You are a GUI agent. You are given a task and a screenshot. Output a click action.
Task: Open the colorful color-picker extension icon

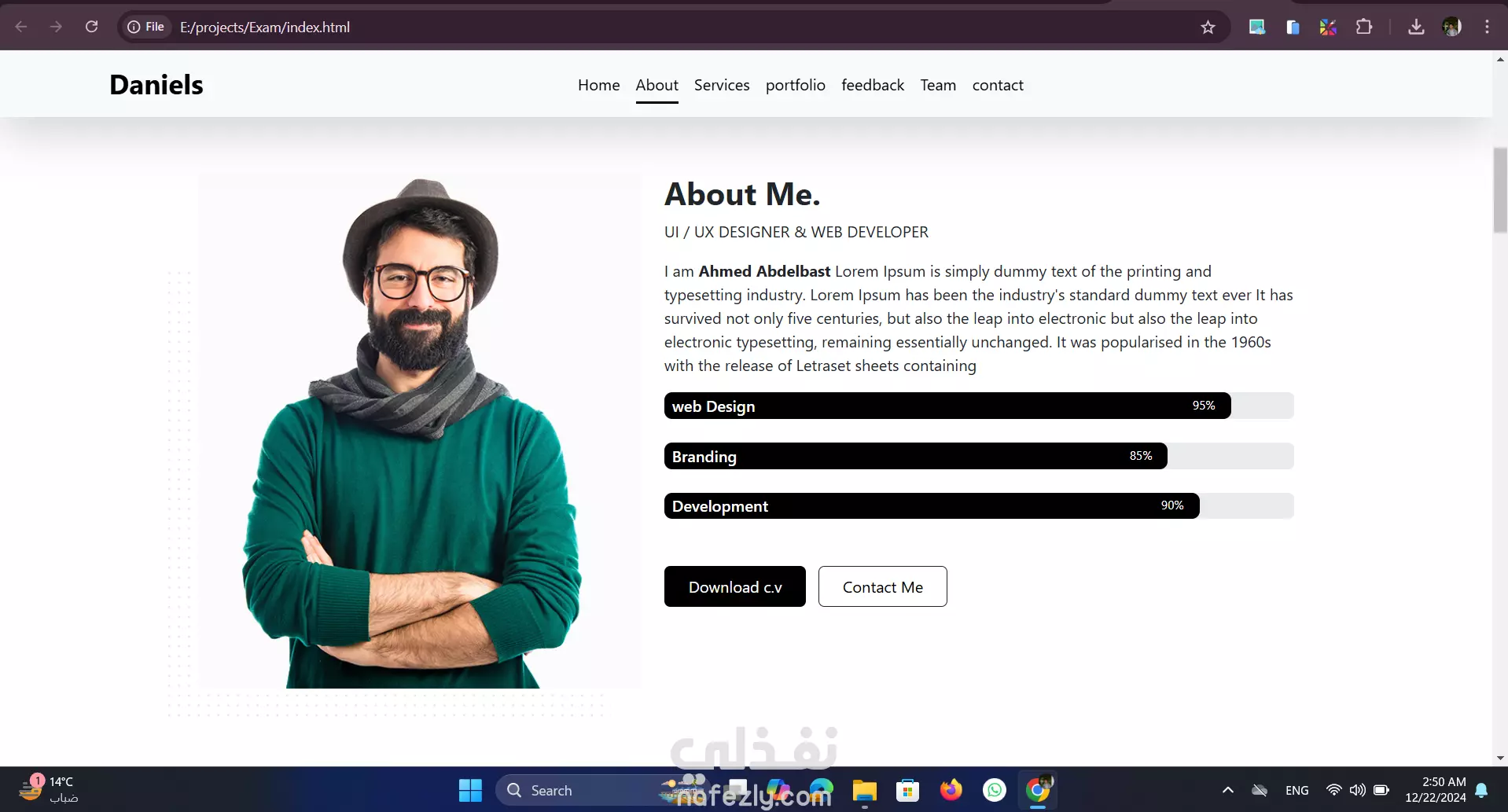tap(1328, 27)
